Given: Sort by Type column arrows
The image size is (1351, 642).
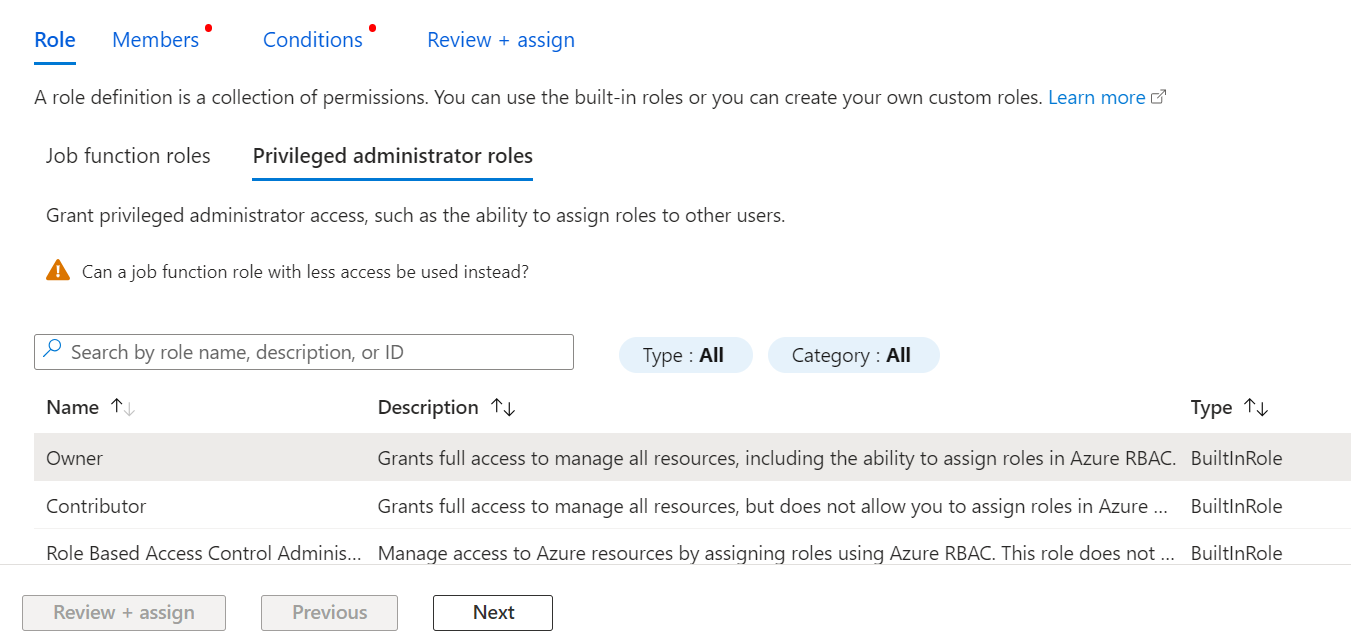Looking at the screenshot, I should (1255, 407).
